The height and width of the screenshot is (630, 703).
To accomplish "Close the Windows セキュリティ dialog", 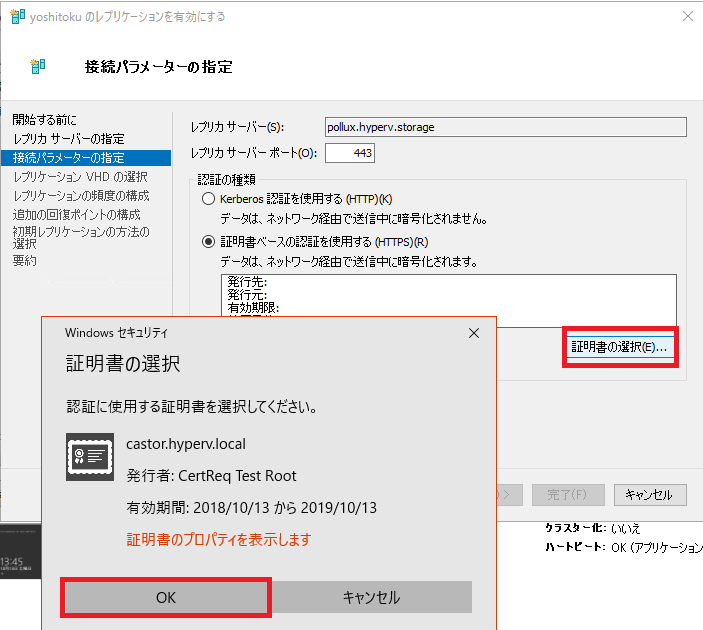I will pyautogui.click(x=474, y=333).
